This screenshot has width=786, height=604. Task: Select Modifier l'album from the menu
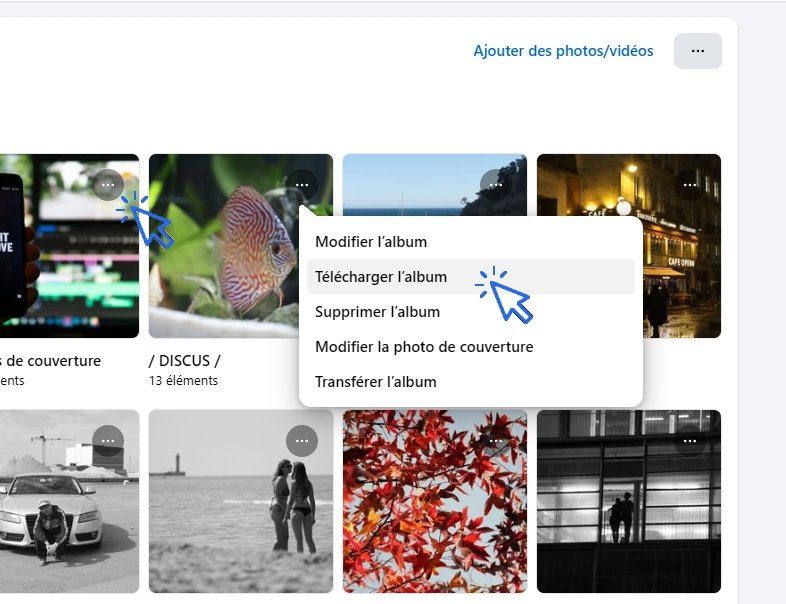[371, 242]
